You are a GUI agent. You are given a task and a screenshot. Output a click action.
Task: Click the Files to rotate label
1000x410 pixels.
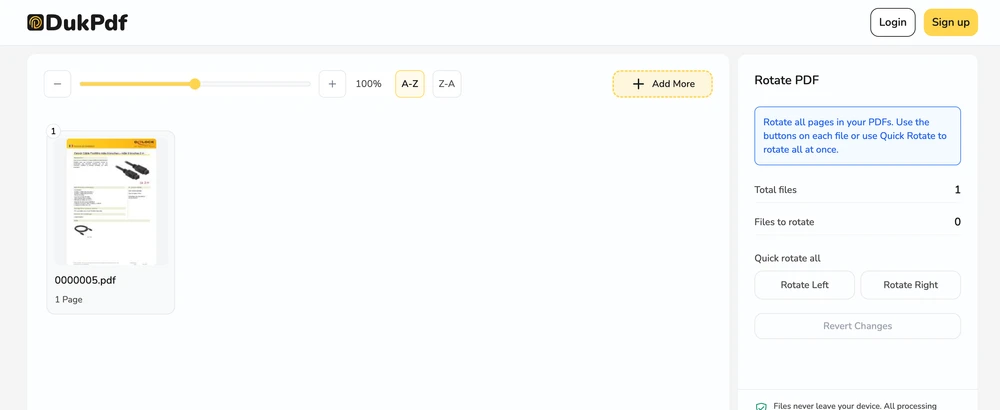click(784, 222)
